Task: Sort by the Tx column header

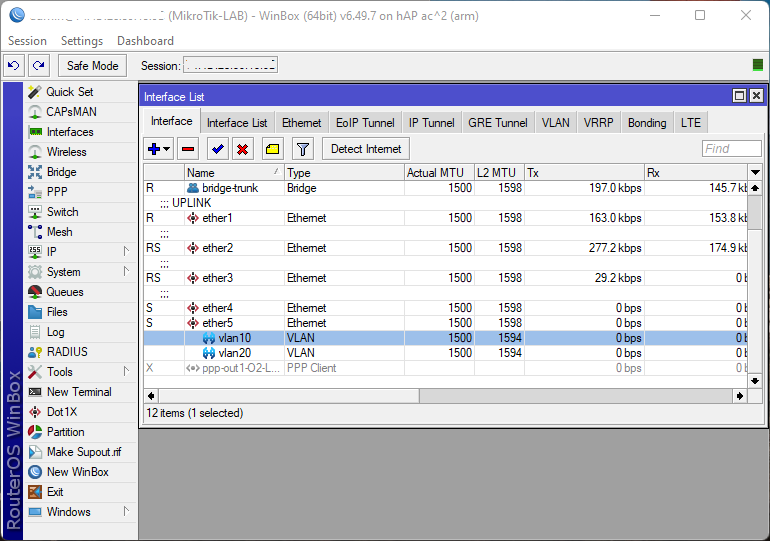Action: pyautogui.click(x=584, y=173)
